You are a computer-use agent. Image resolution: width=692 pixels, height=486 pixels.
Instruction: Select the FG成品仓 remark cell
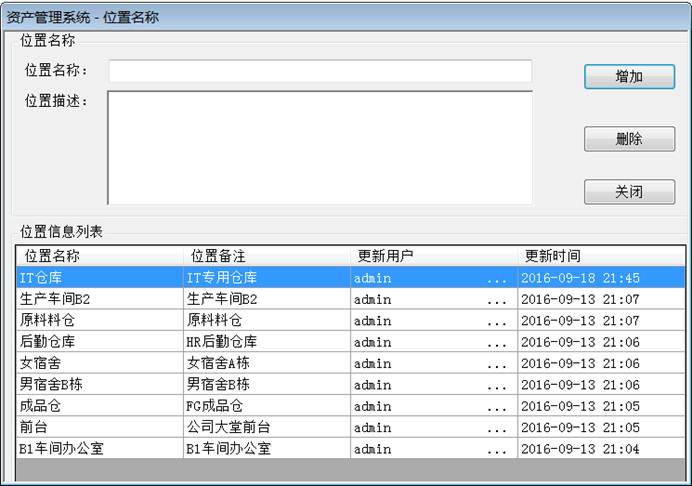click(x=267, y=406)
